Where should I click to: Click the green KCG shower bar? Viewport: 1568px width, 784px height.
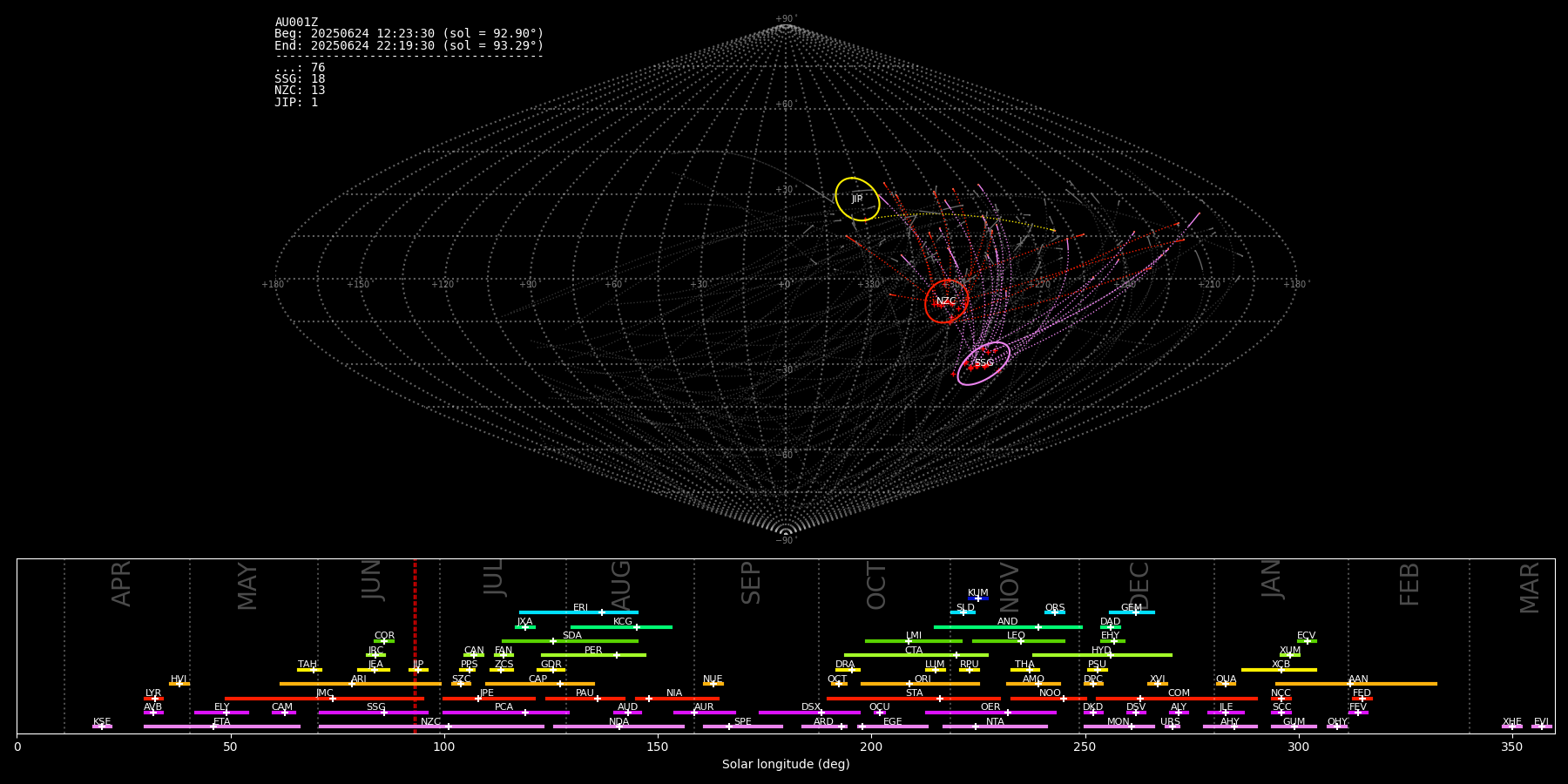point(621,626)
